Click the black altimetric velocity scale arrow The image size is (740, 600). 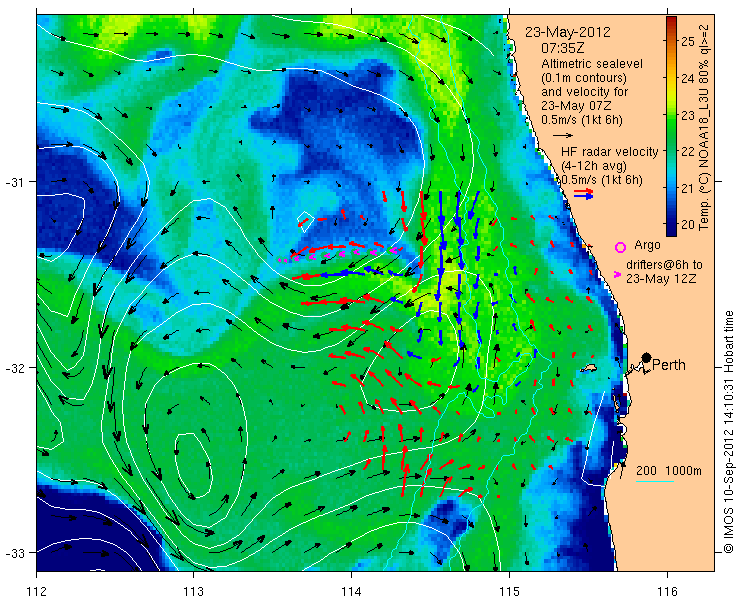(563, 135)
